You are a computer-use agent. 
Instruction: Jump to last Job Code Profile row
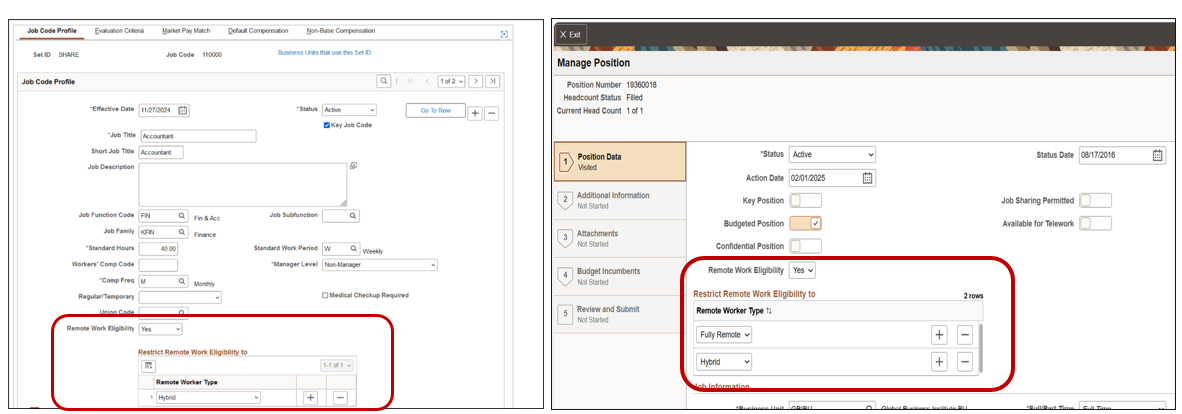[x=492, y=81]
